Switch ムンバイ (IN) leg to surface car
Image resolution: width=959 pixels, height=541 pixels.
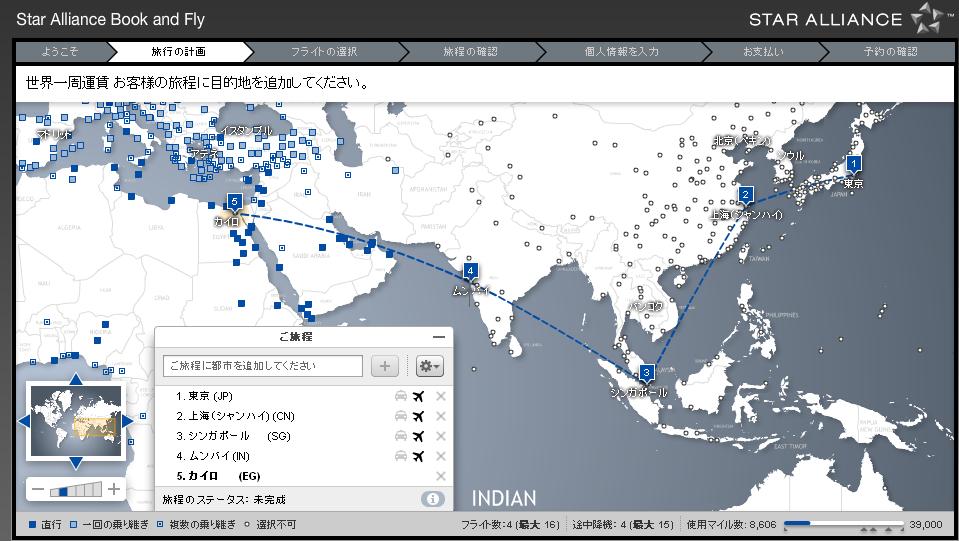pos(401,456)
